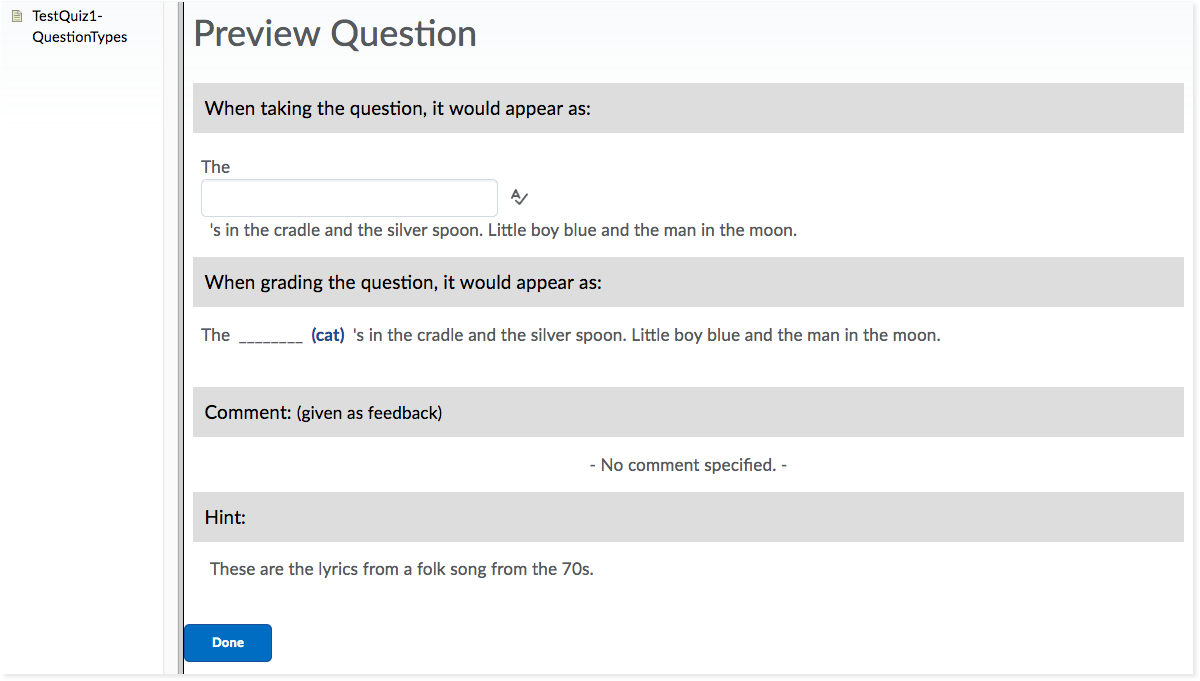The height and width of the screenshot is (681, 1200).
Task: Click the word "The" above the answer box
Action: [215, 167]
